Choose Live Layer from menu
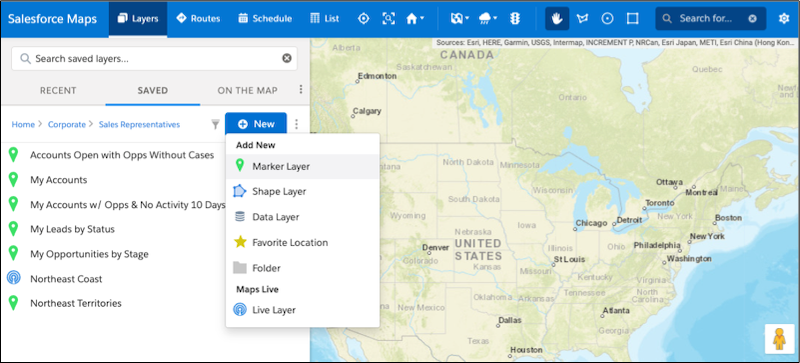Image resolution: width=800 pixels, height=363 pixels. pyautogui.click(x=303, y=310)
